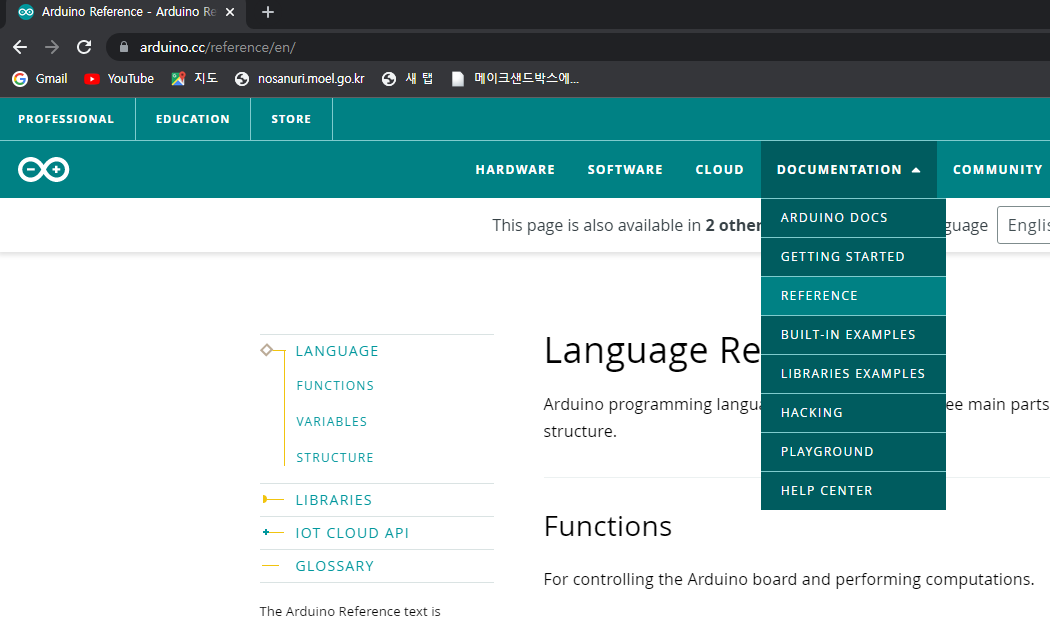The height and width of the screenshot is (620, 1050).
Task: Choose Hacking from the dropdown
Action: click(853, 412)
